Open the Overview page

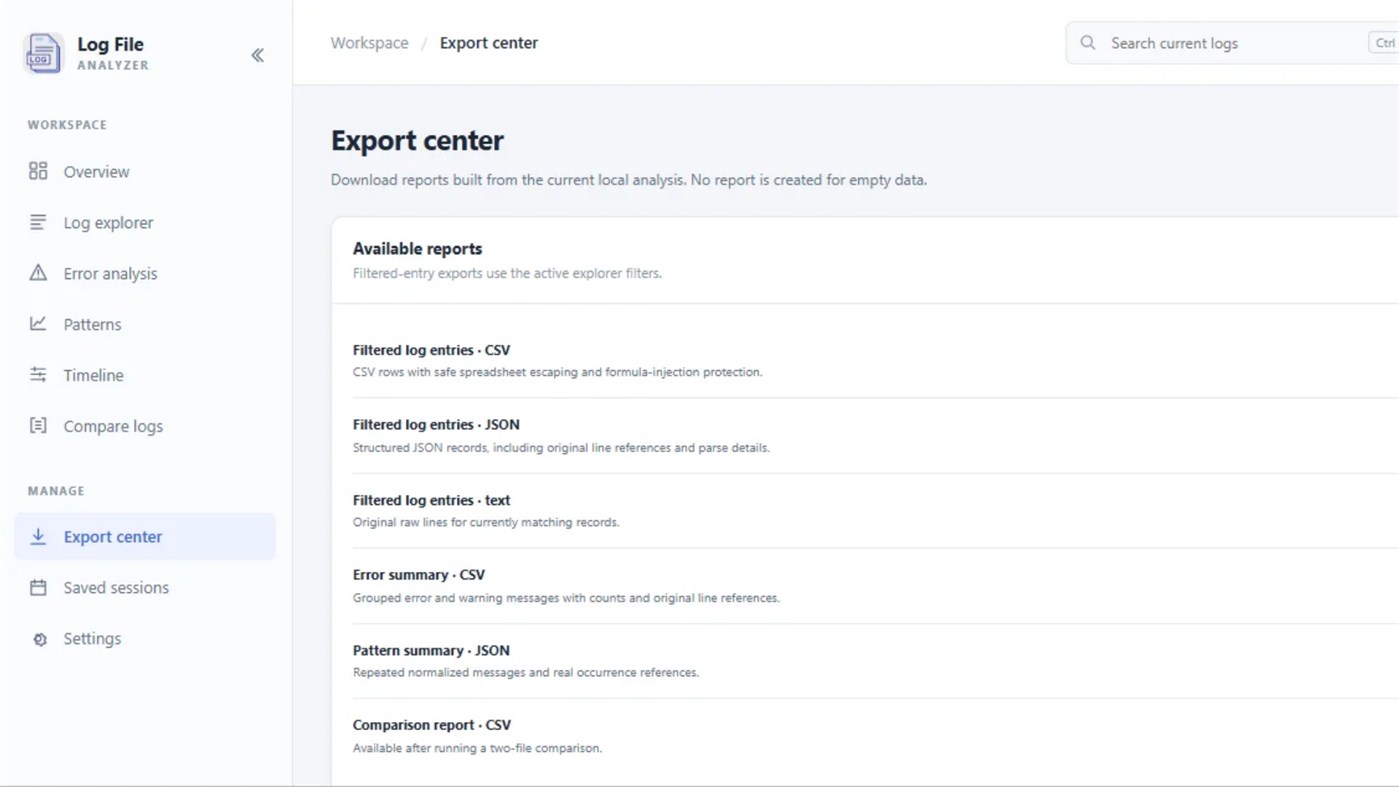pos(145,172)
